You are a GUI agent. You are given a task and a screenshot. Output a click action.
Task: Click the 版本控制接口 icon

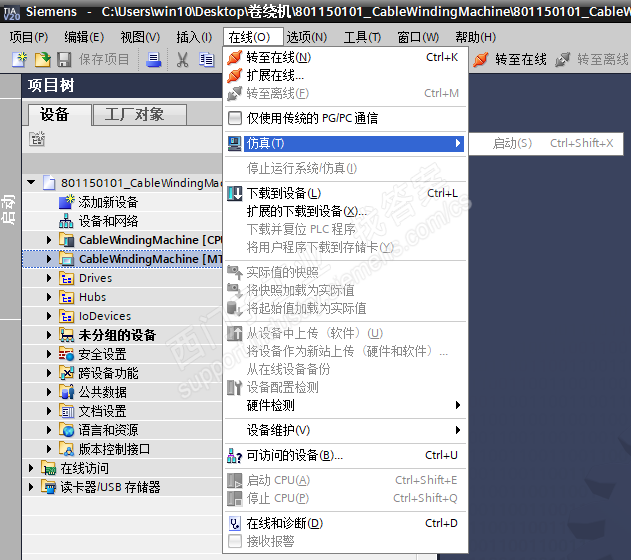point(66,449)
